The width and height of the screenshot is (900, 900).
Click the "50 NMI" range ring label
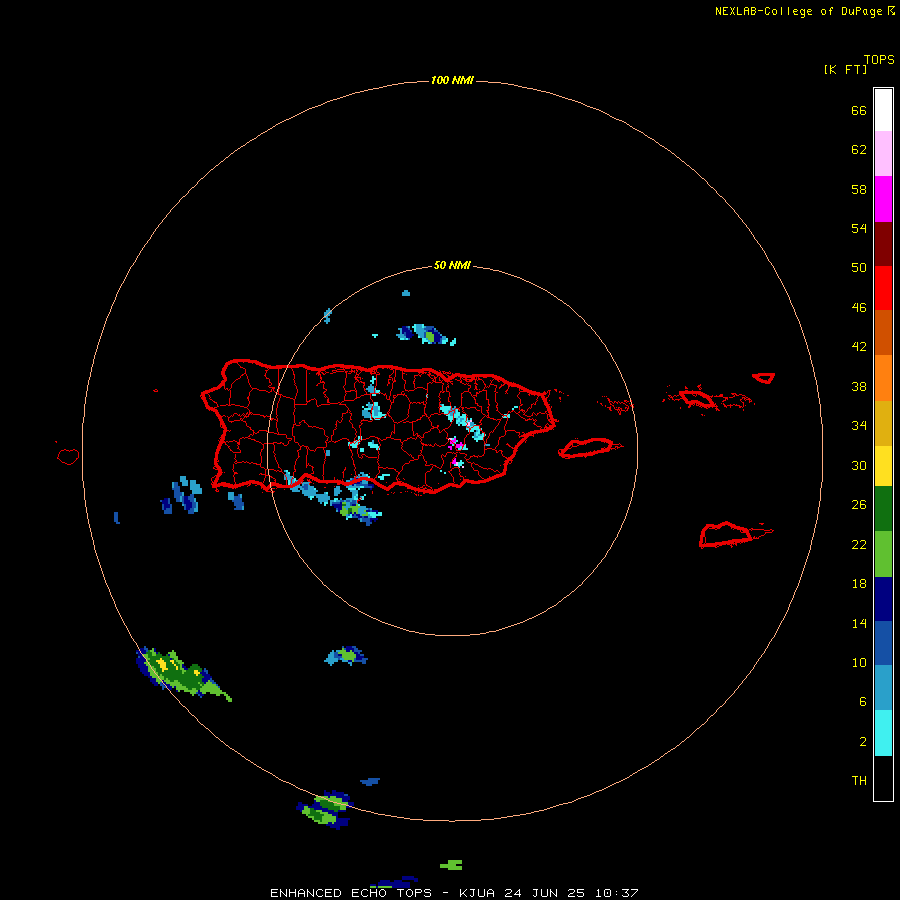click(x=452, y=265)
